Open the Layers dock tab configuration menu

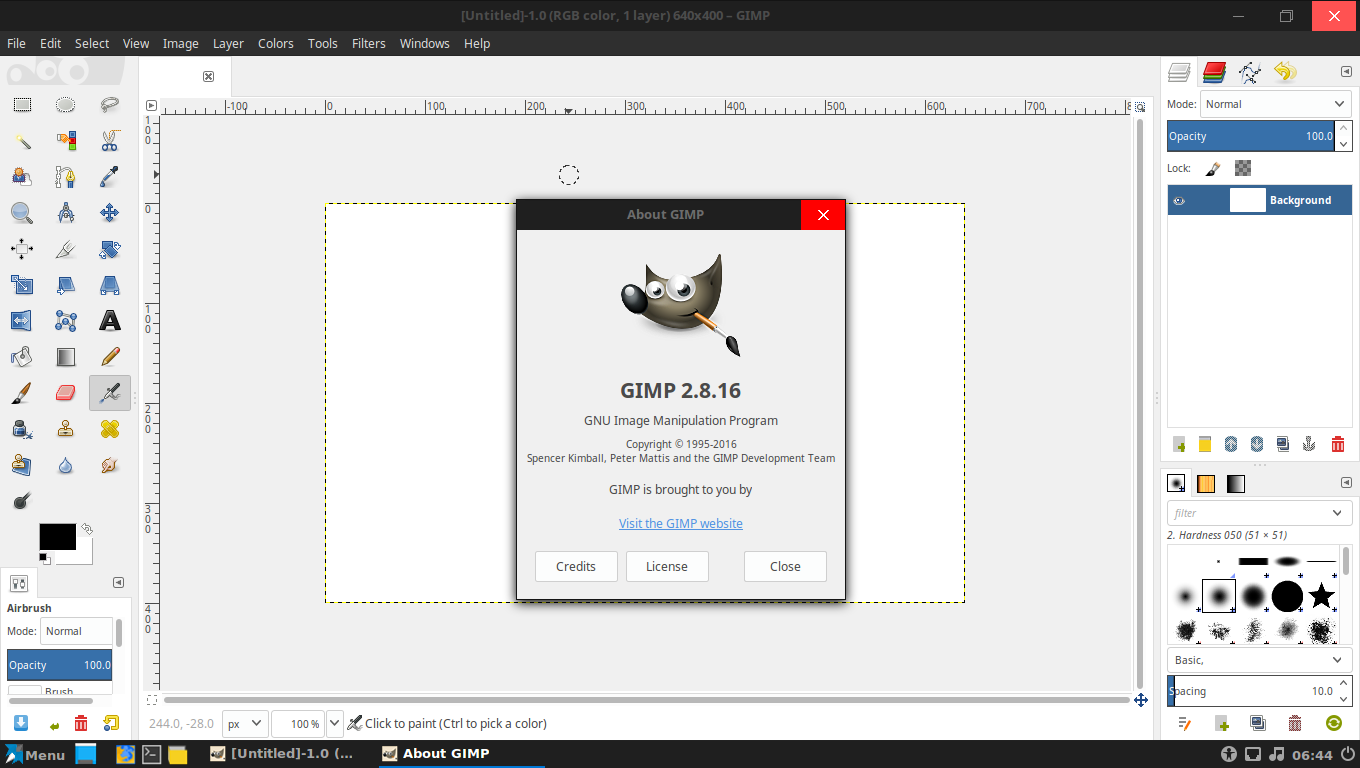(x=1346, y=72)
